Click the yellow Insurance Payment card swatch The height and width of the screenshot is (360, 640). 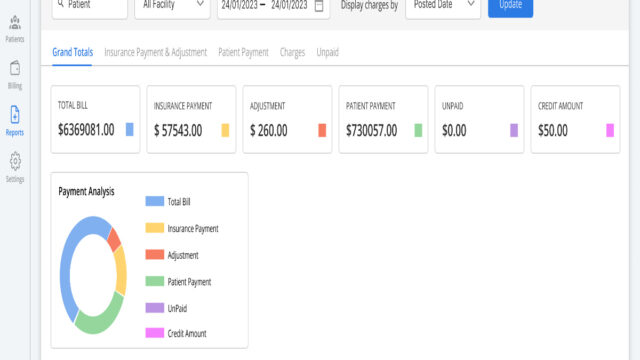pyautogui.click(x=225, y=130)
